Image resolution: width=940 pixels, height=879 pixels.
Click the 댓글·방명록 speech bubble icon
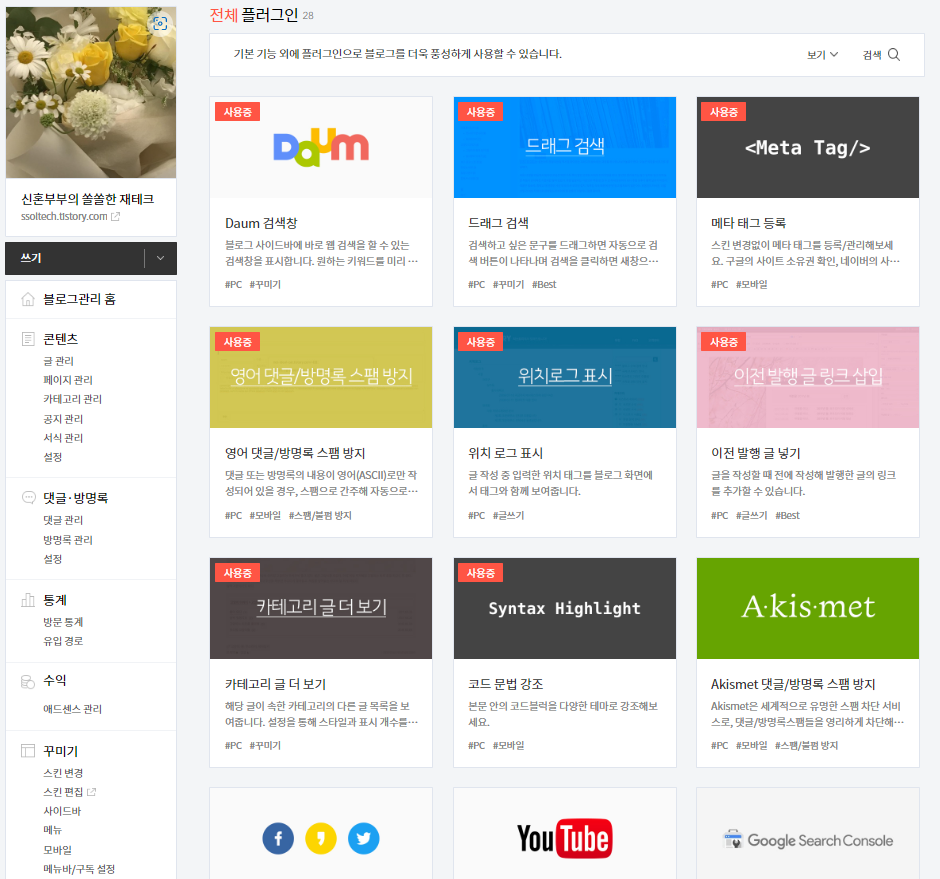[28, 498]
